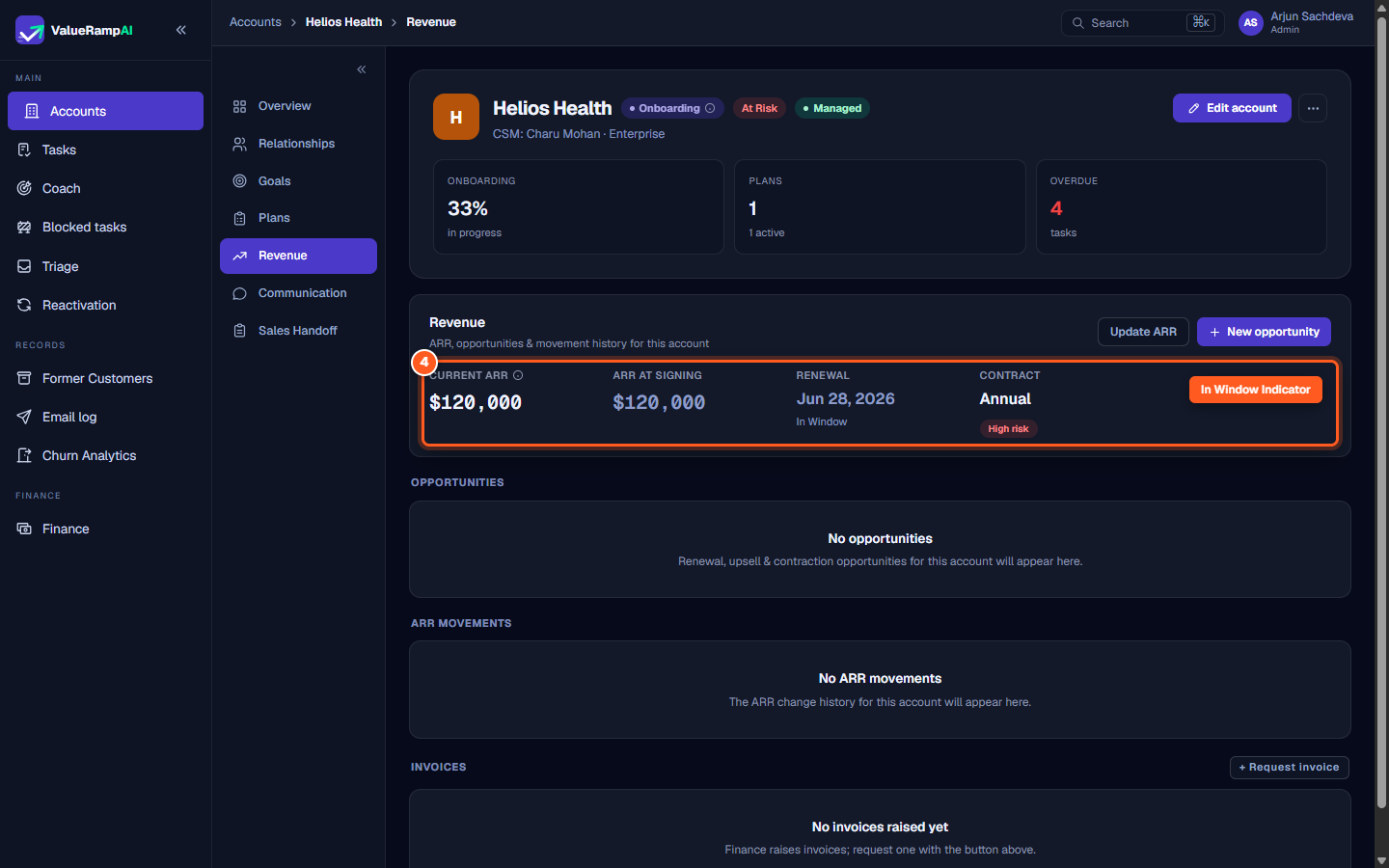Open the Sales Handoff section
The image size is (1389, 868).
(x=298, y=331)
